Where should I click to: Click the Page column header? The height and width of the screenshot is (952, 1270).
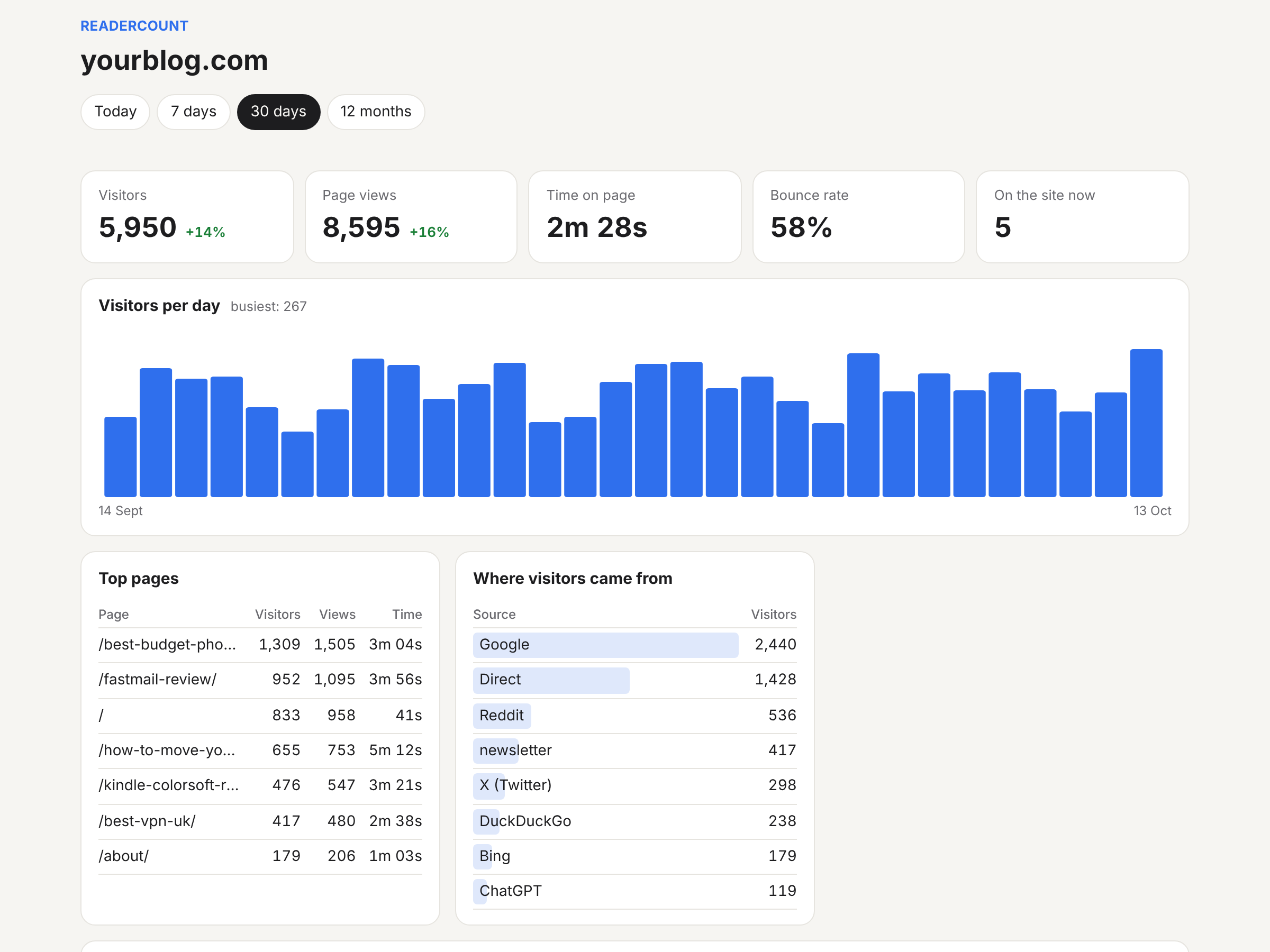(x=114, y=615)
